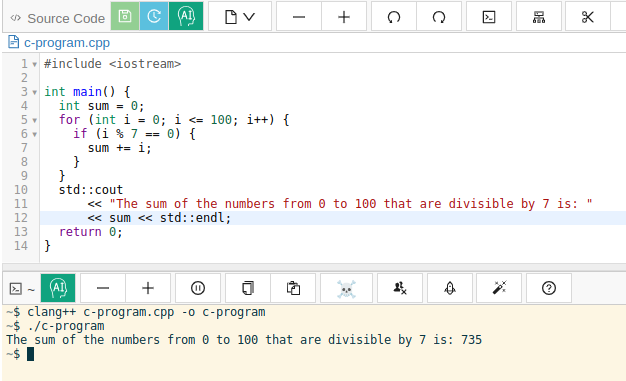Click terminal line "./c-program"
Viewport: 626px width, 381px height.
(66, 326)
